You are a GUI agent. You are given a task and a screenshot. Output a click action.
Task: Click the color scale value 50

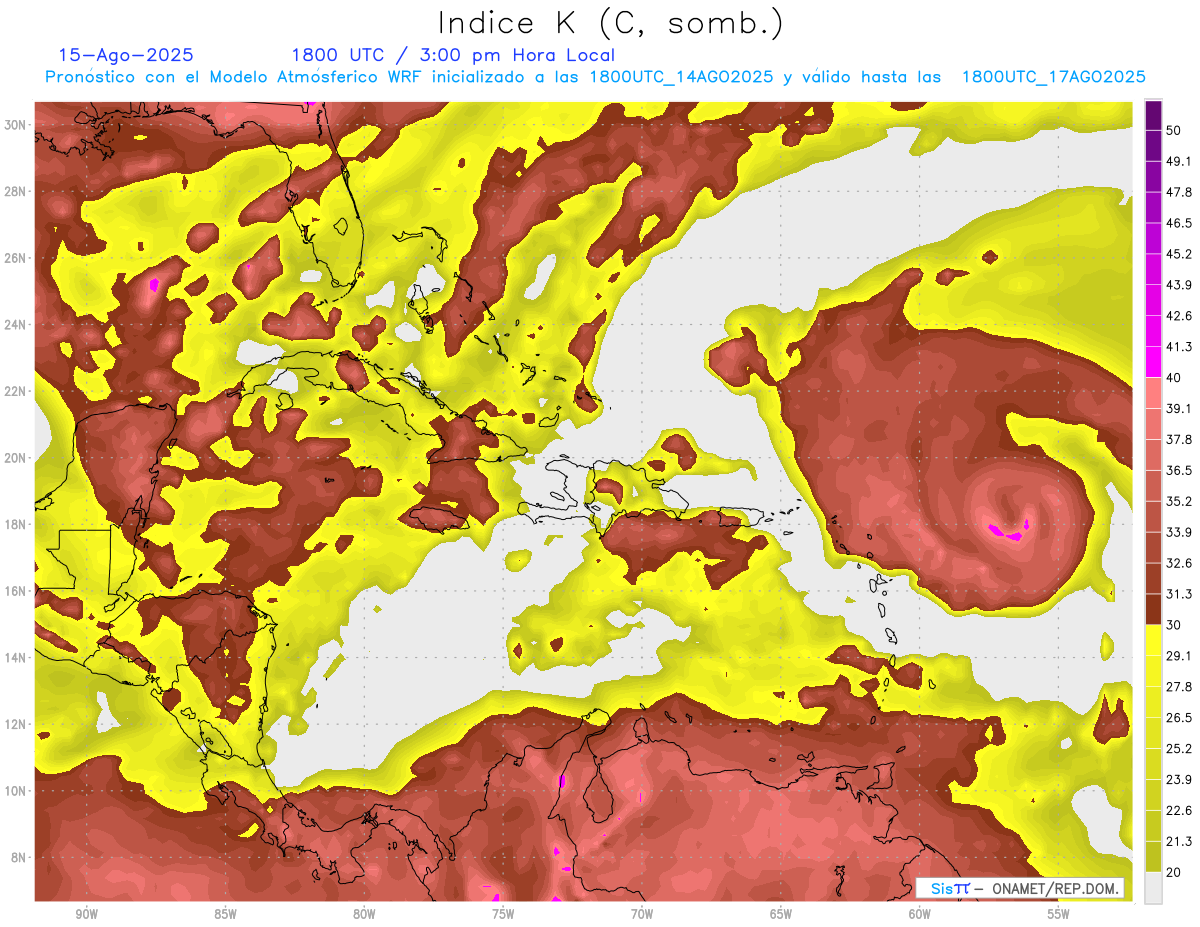(x=1174, y=130)
